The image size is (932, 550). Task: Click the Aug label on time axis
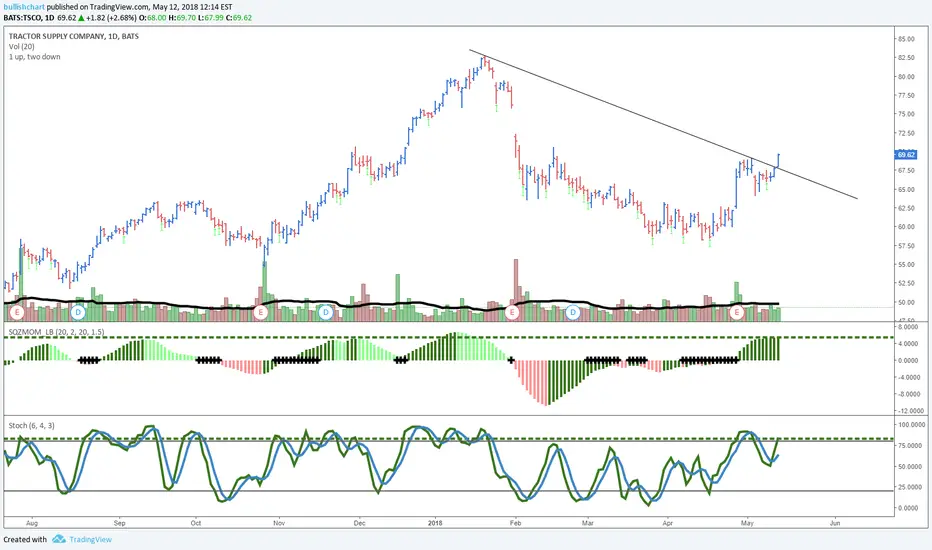coord(32,523)
